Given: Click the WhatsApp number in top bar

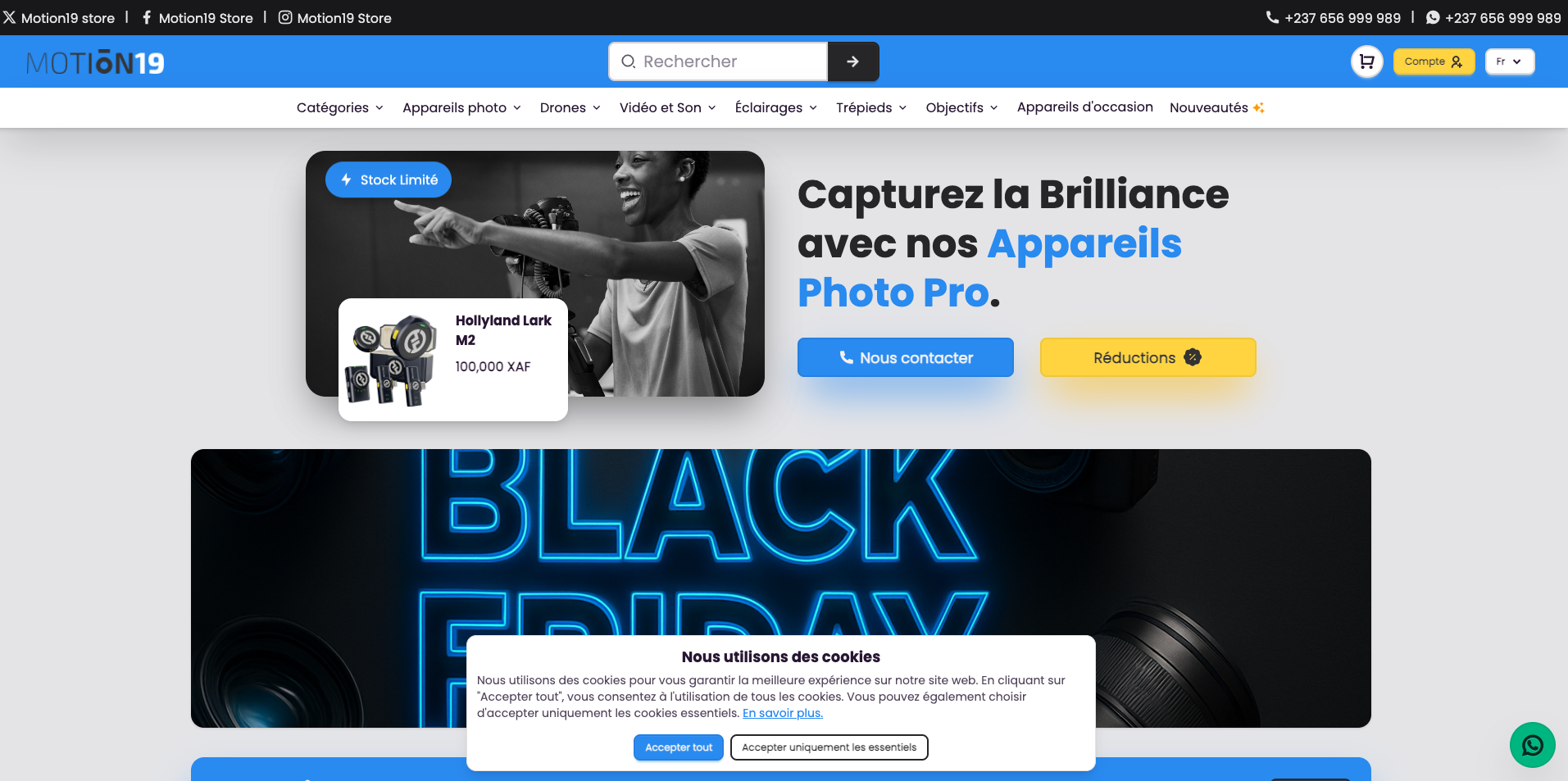Looking at the screenshot, I should (1493, 17).
